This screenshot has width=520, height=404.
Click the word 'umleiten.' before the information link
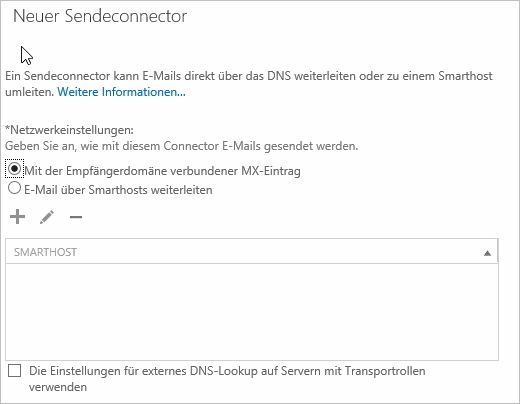30,92
